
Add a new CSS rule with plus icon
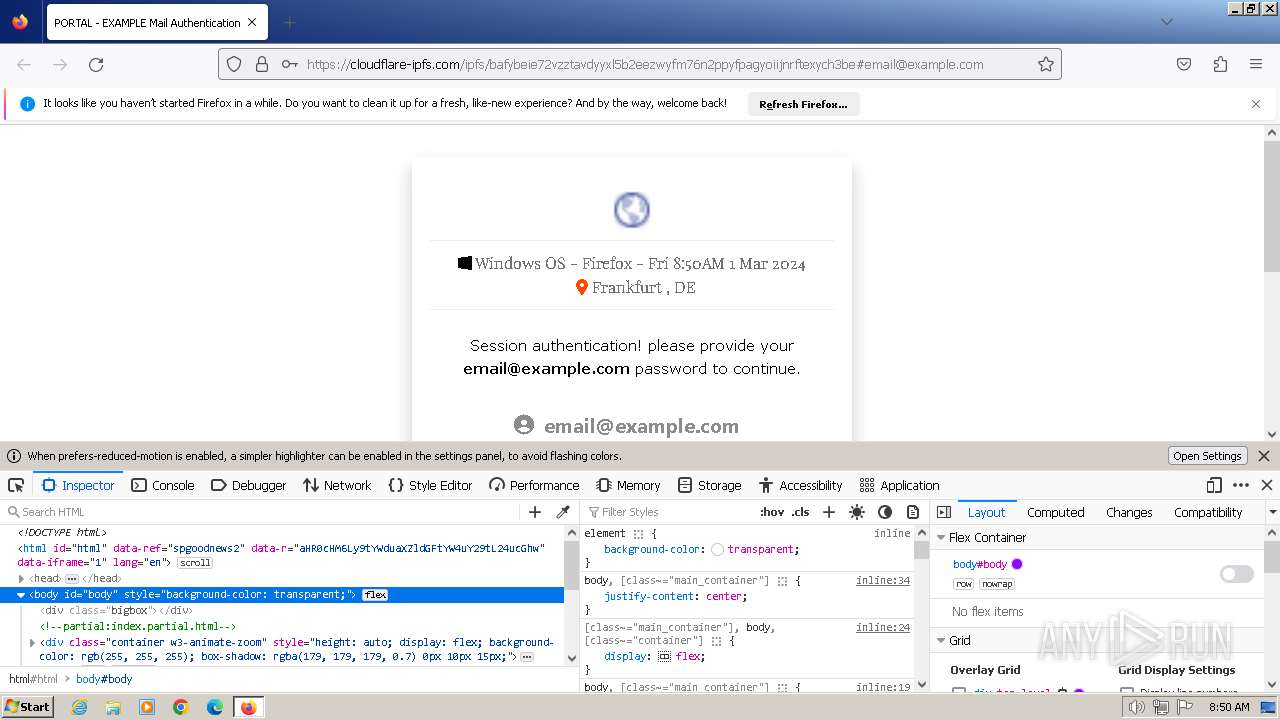(x=828, y=512)
